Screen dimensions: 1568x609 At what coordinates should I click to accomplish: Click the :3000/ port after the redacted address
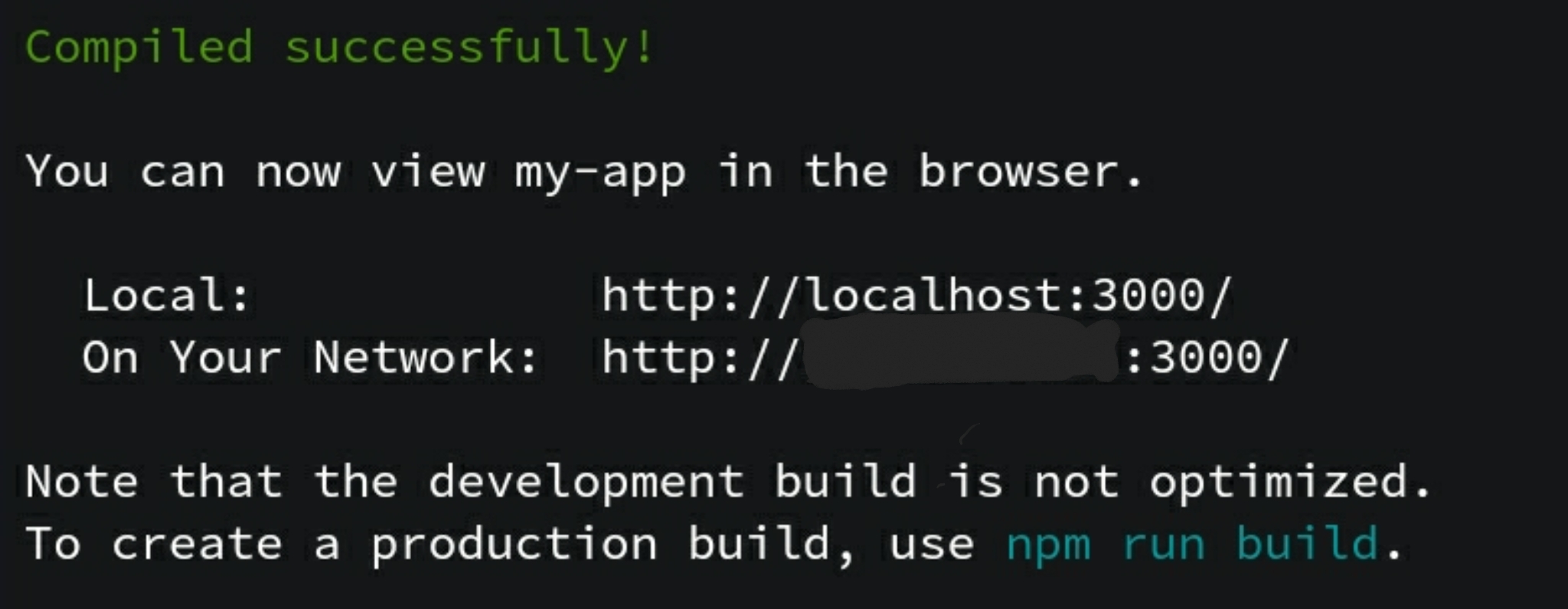[1207, 358]
